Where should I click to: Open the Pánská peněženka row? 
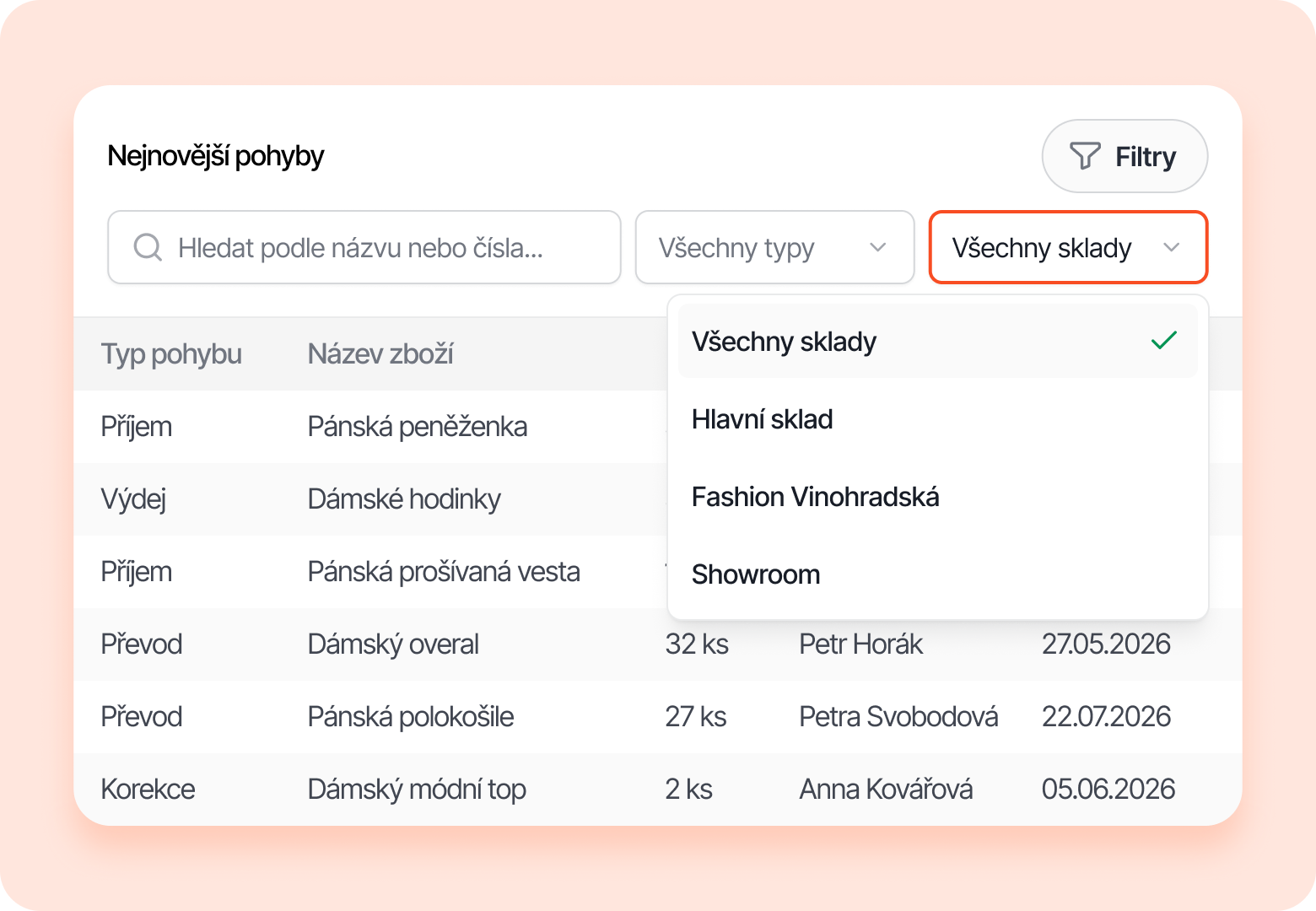(417, 427)
